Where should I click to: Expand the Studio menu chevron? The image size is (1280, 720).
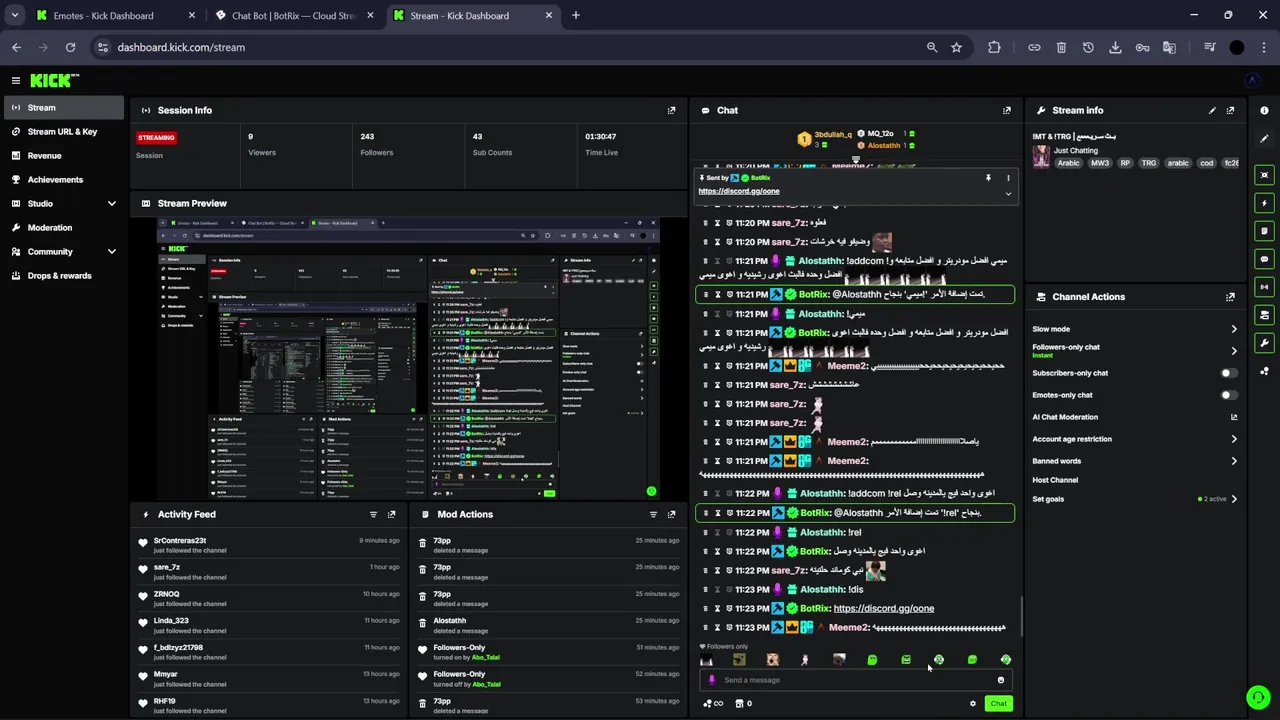(x=111, y=204)
